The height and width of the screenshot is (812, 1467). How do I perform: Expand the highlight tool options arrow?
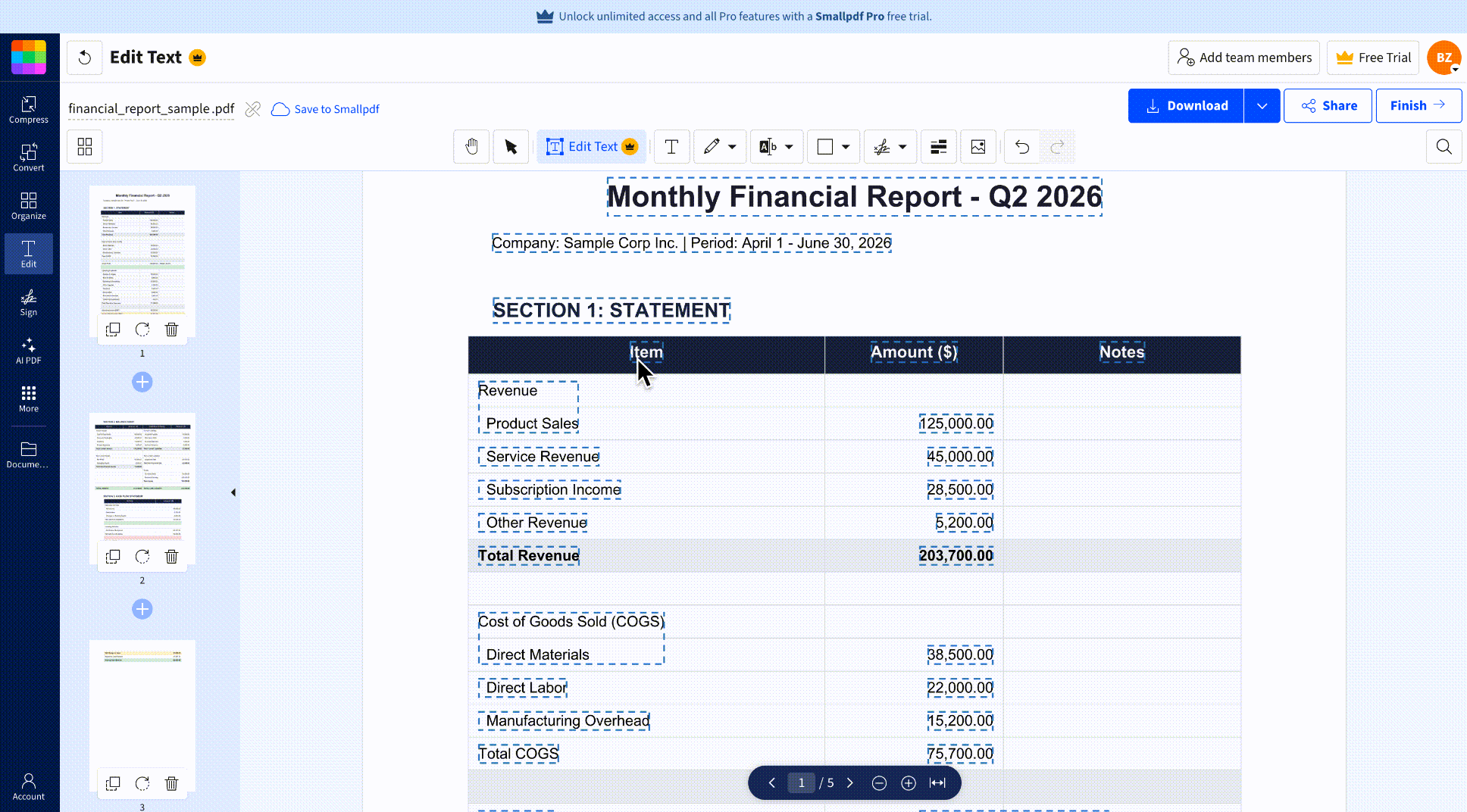point(789,146)
